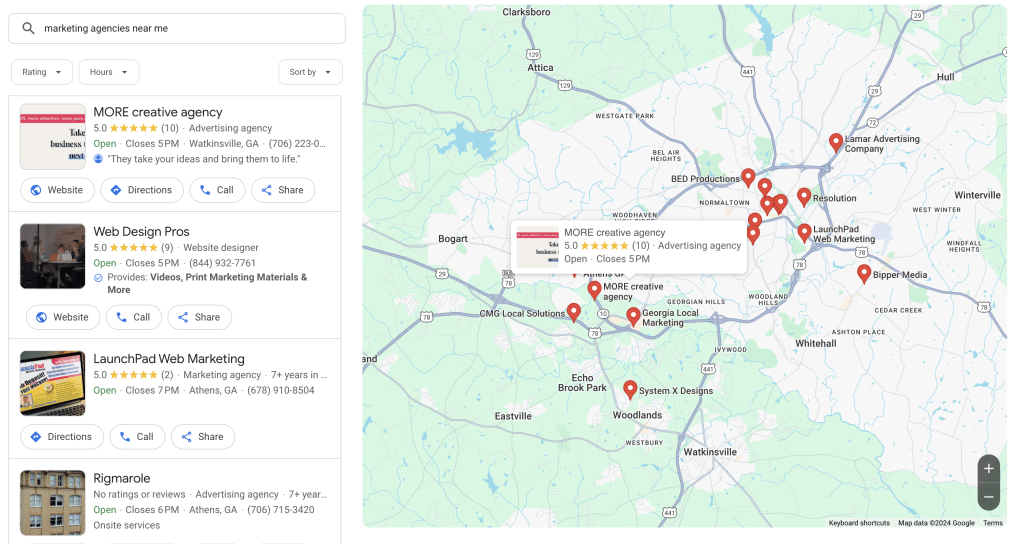Select CMG Local Solutions map pin
Screen dimensions: 1024x544
[x=573, y=312]
